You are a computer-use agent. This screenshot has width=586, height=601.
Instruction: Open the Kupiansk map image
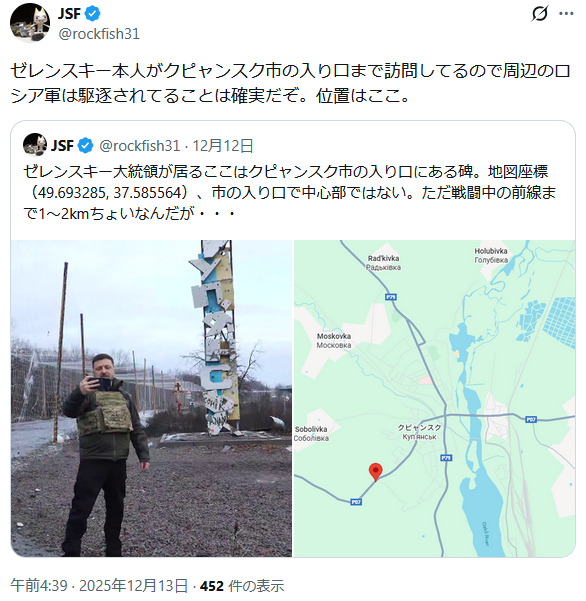[x=435, y=398]
